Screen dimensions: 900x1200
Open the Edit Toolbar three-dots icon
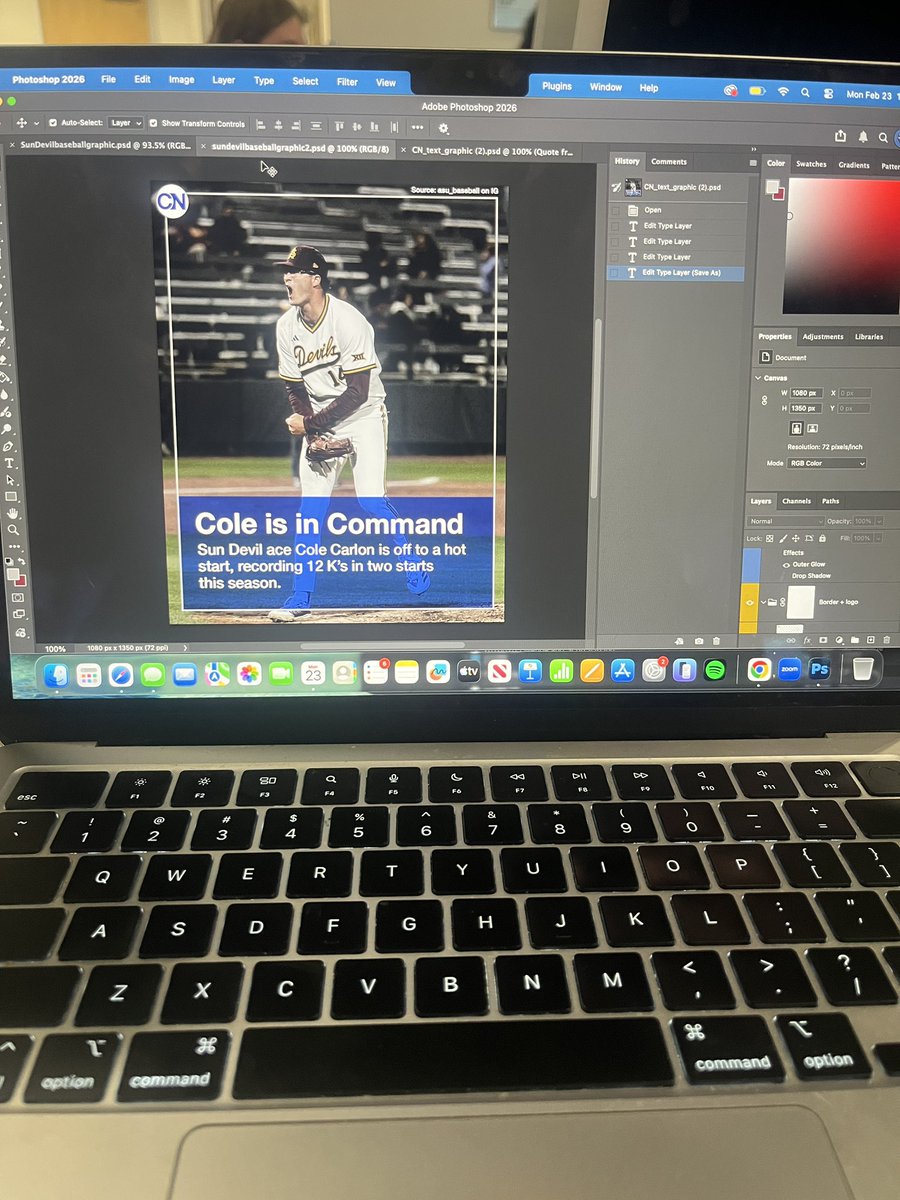click(x=14, y=547)
